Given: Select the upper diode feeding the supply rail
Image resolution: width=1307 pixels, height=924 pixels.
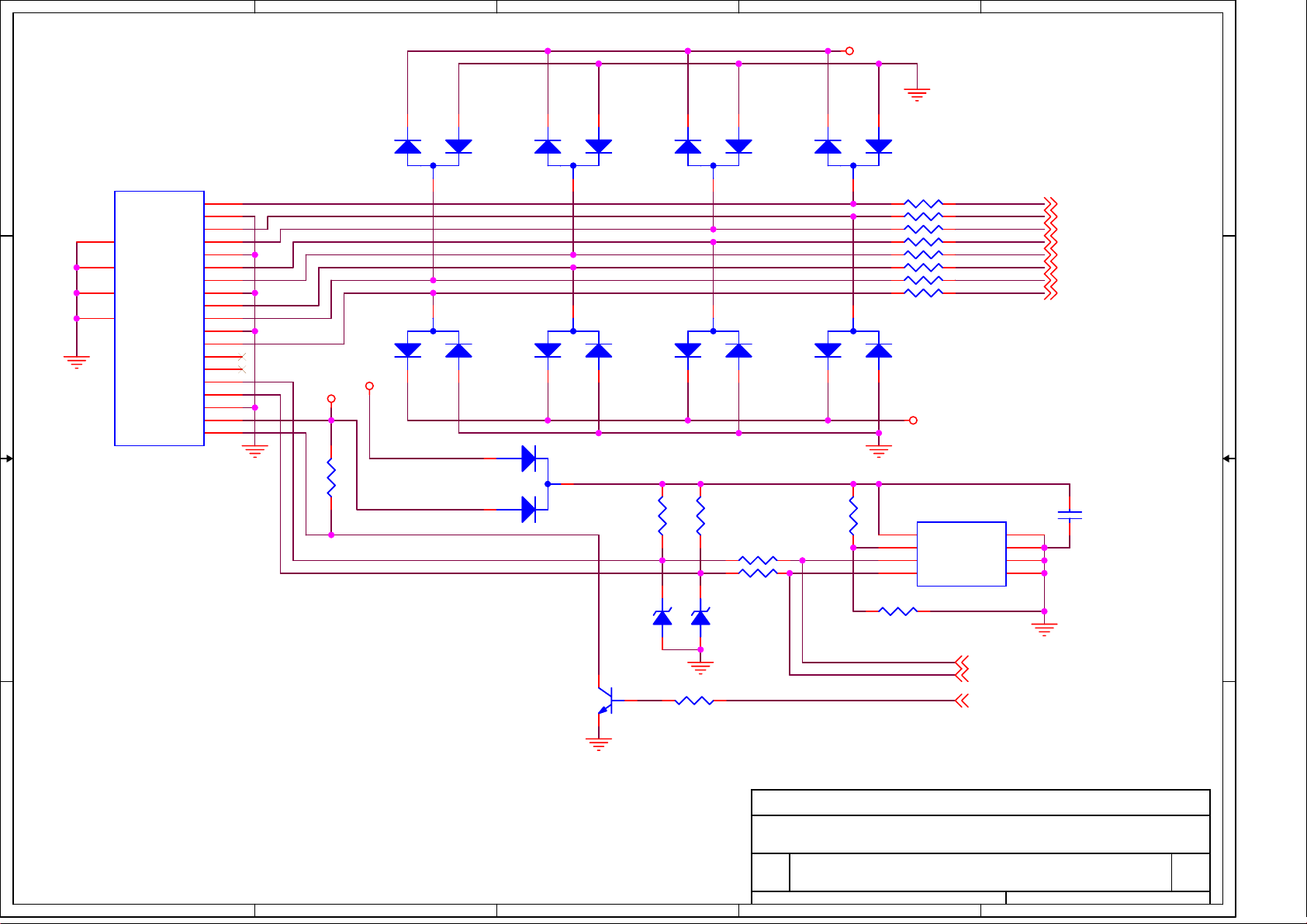Looking at the screenshot, I should pyautogui.click(x=529, y=459).
